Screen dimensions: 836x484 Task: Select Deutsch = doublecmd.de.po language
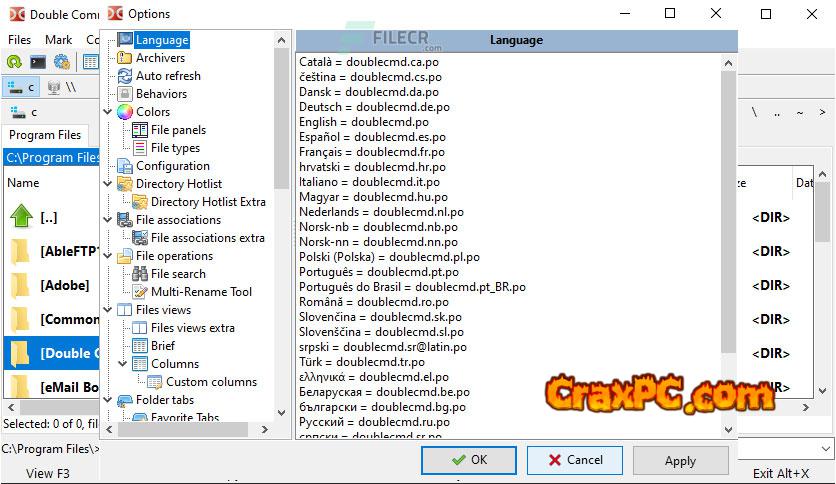[374, 107]
